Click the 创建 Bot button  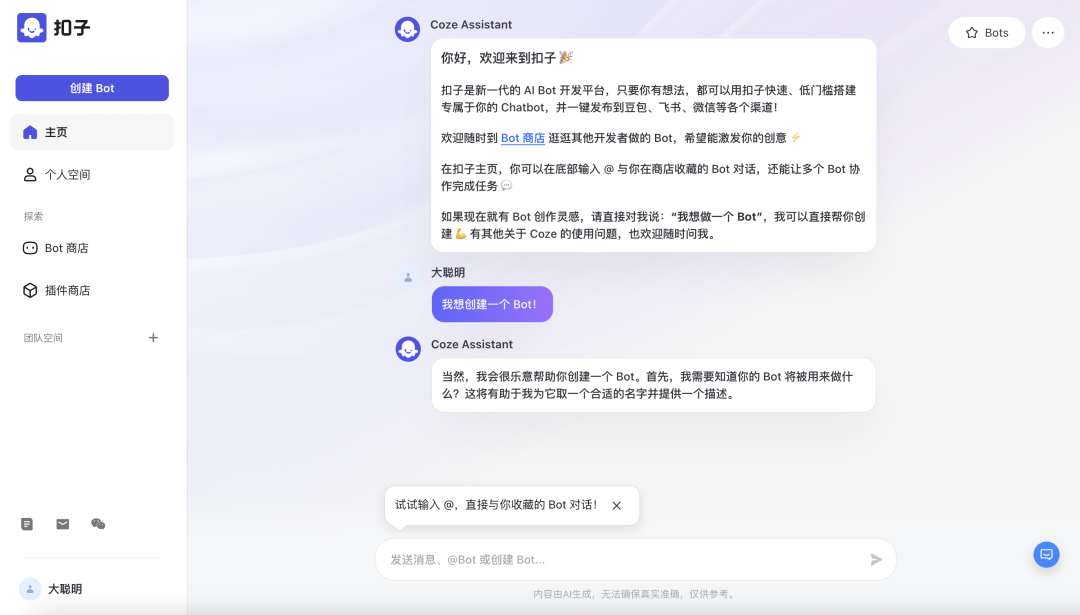point(92,88)
